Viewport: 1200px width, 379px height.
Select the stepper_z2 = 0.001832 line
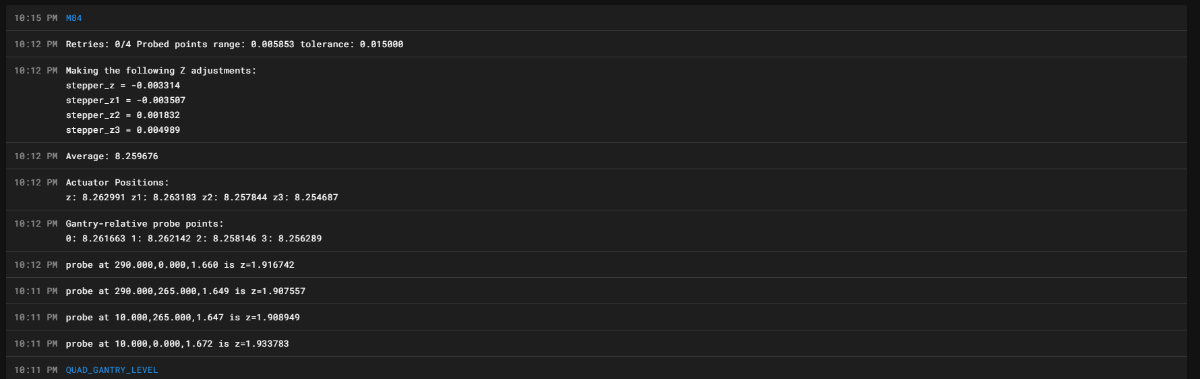123,115
